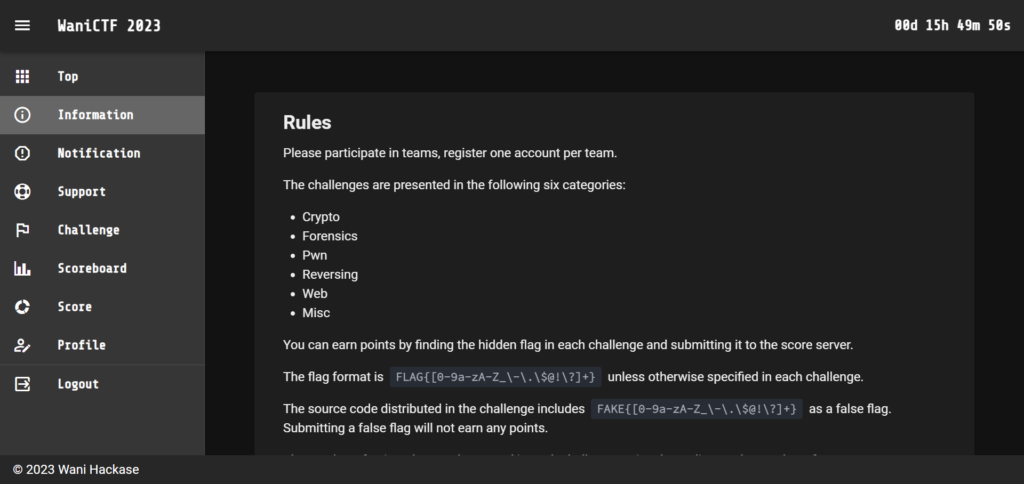The height and width of the screenshot is (484, 1024).
Task: View the Scoreboard page
Action: tap(92, 268)
